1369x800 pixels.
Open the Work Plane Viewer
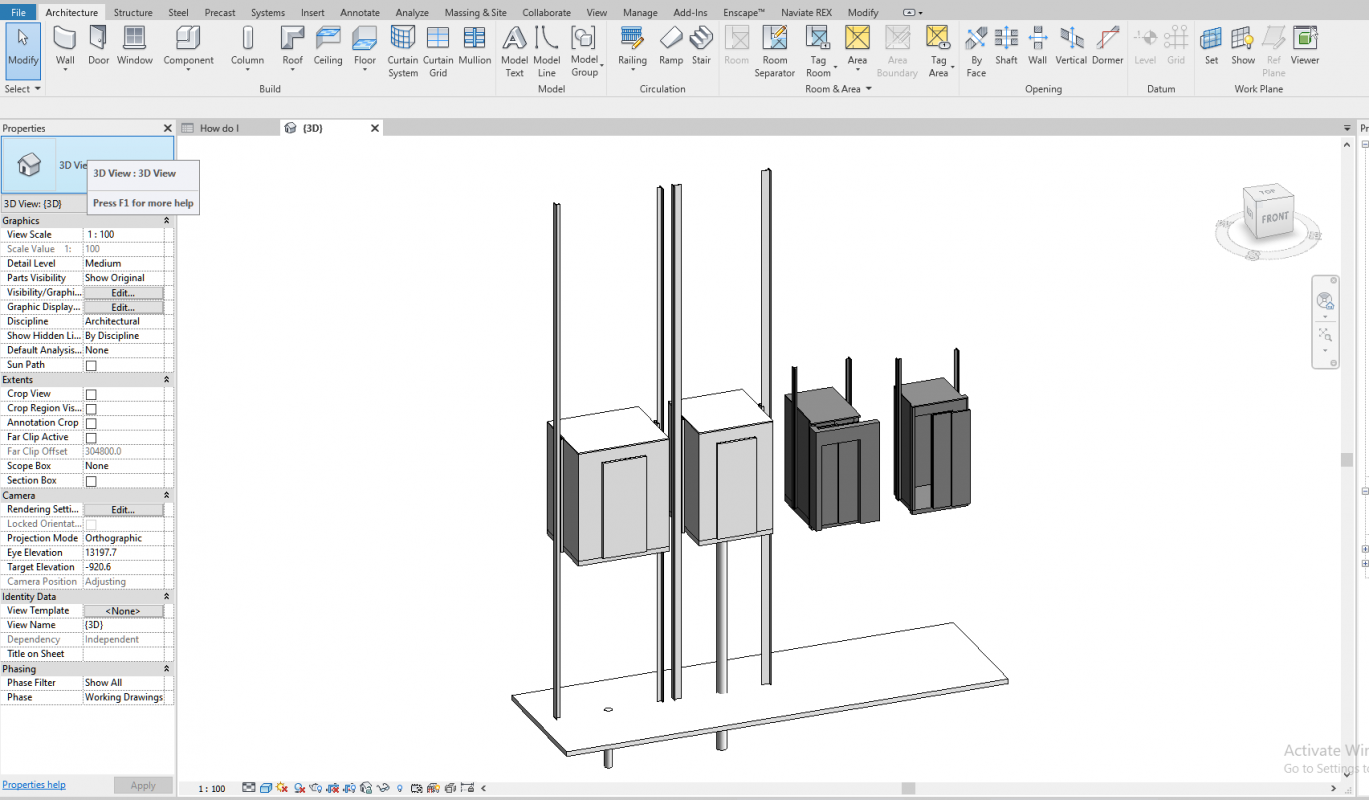coord(1304,46)
